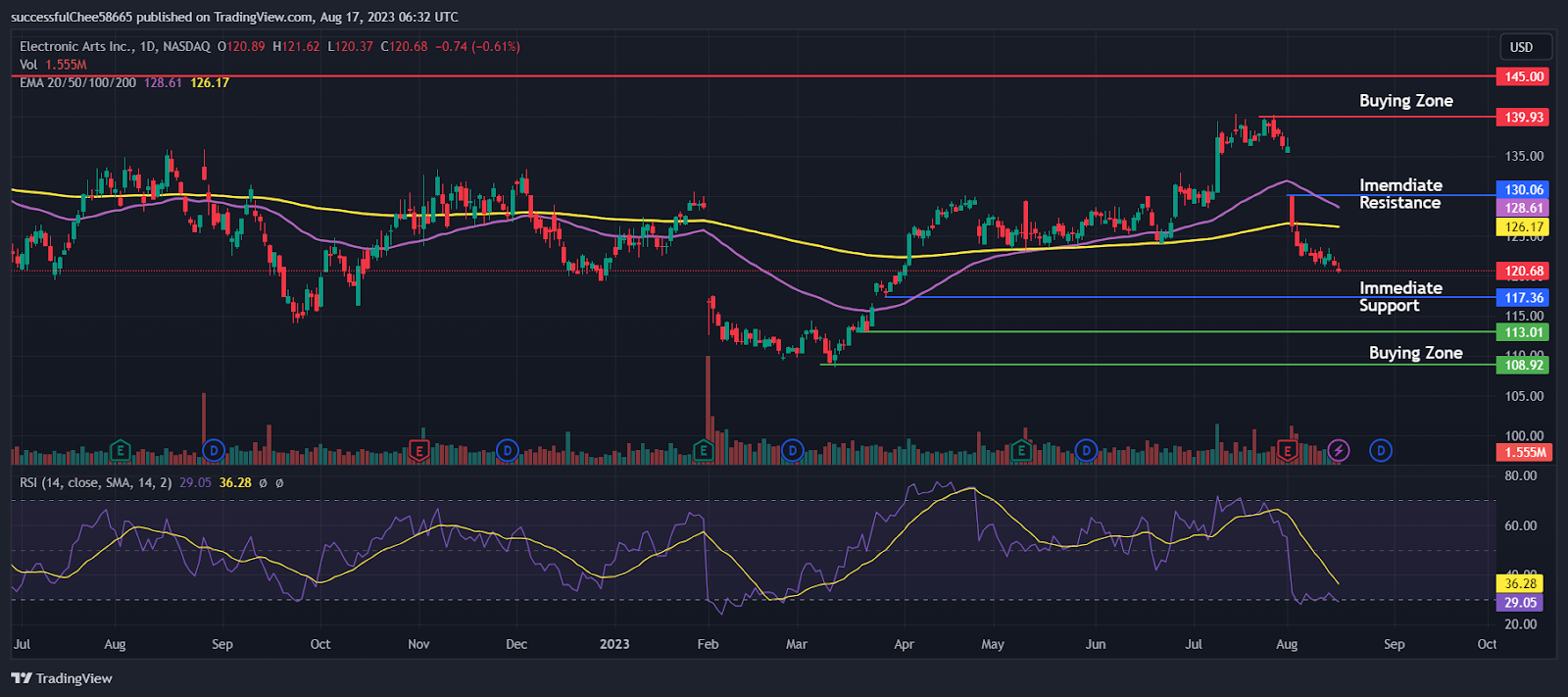
Task: Open the red earnings marker near Aug 2023
Action: (x=1288, y=451)
